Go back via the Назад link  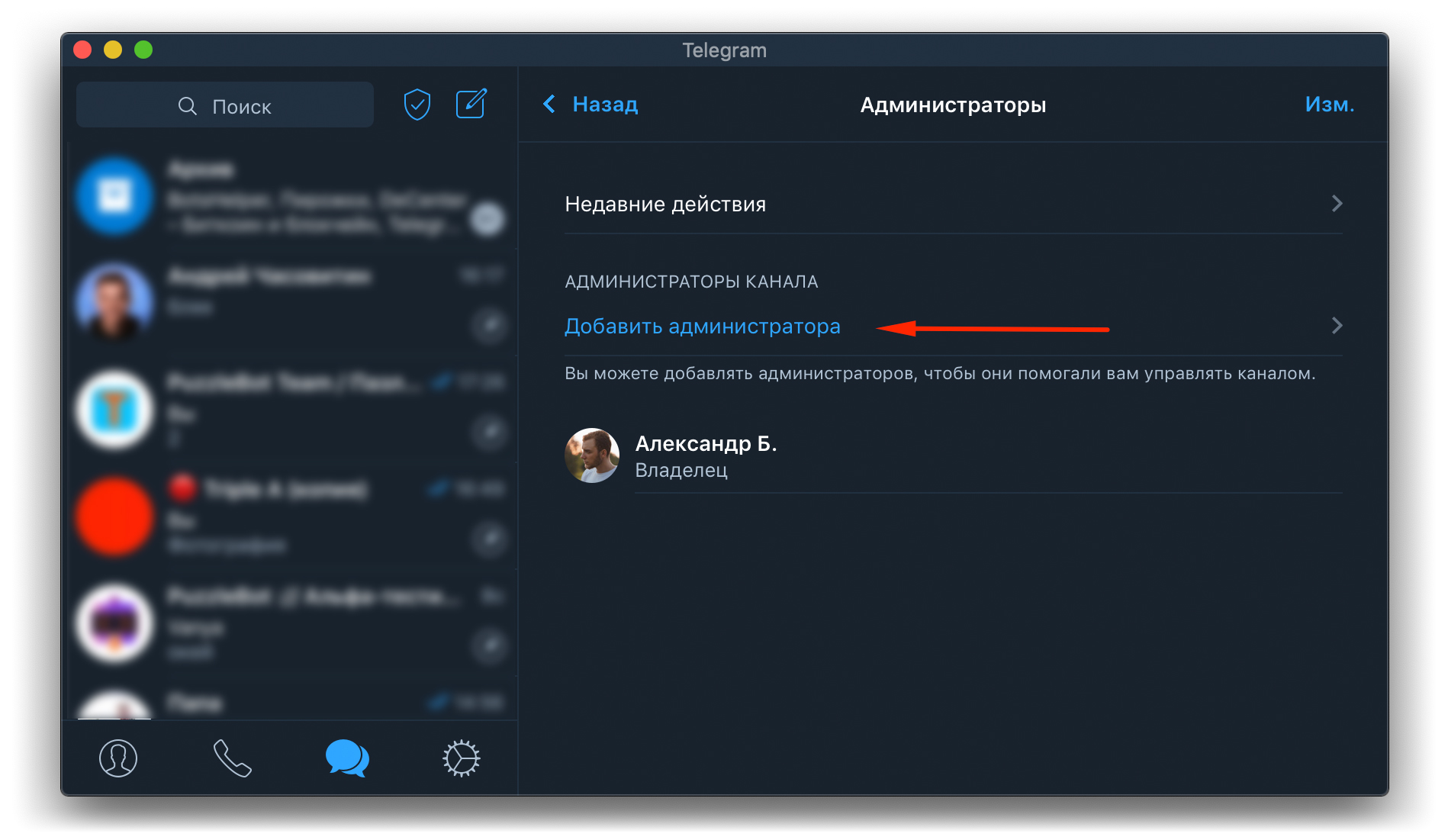(604, 105)
